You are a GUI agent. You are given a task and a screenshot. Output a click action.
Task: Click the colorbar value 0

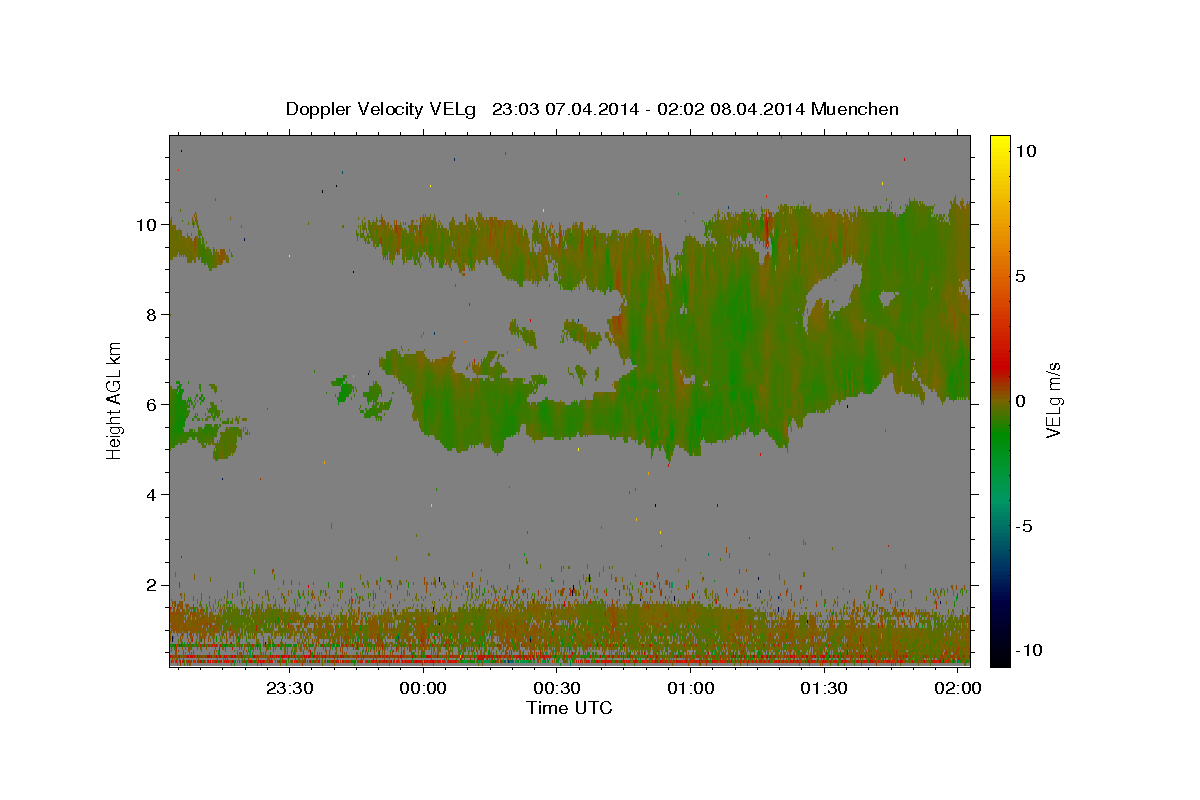[1020, 401]
